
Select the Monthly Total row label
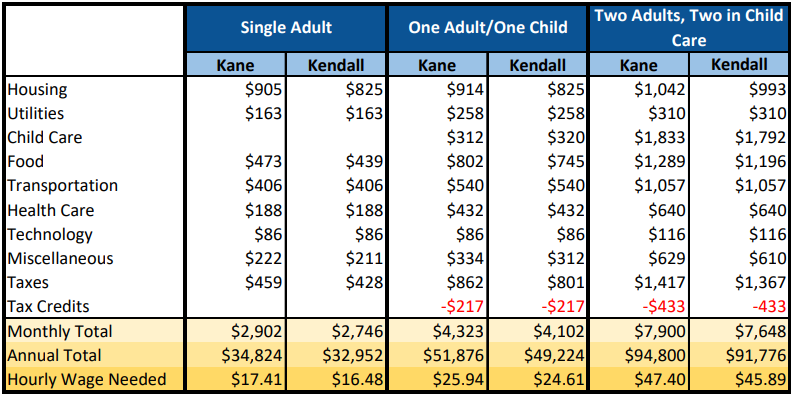click(x=60, y=331)
